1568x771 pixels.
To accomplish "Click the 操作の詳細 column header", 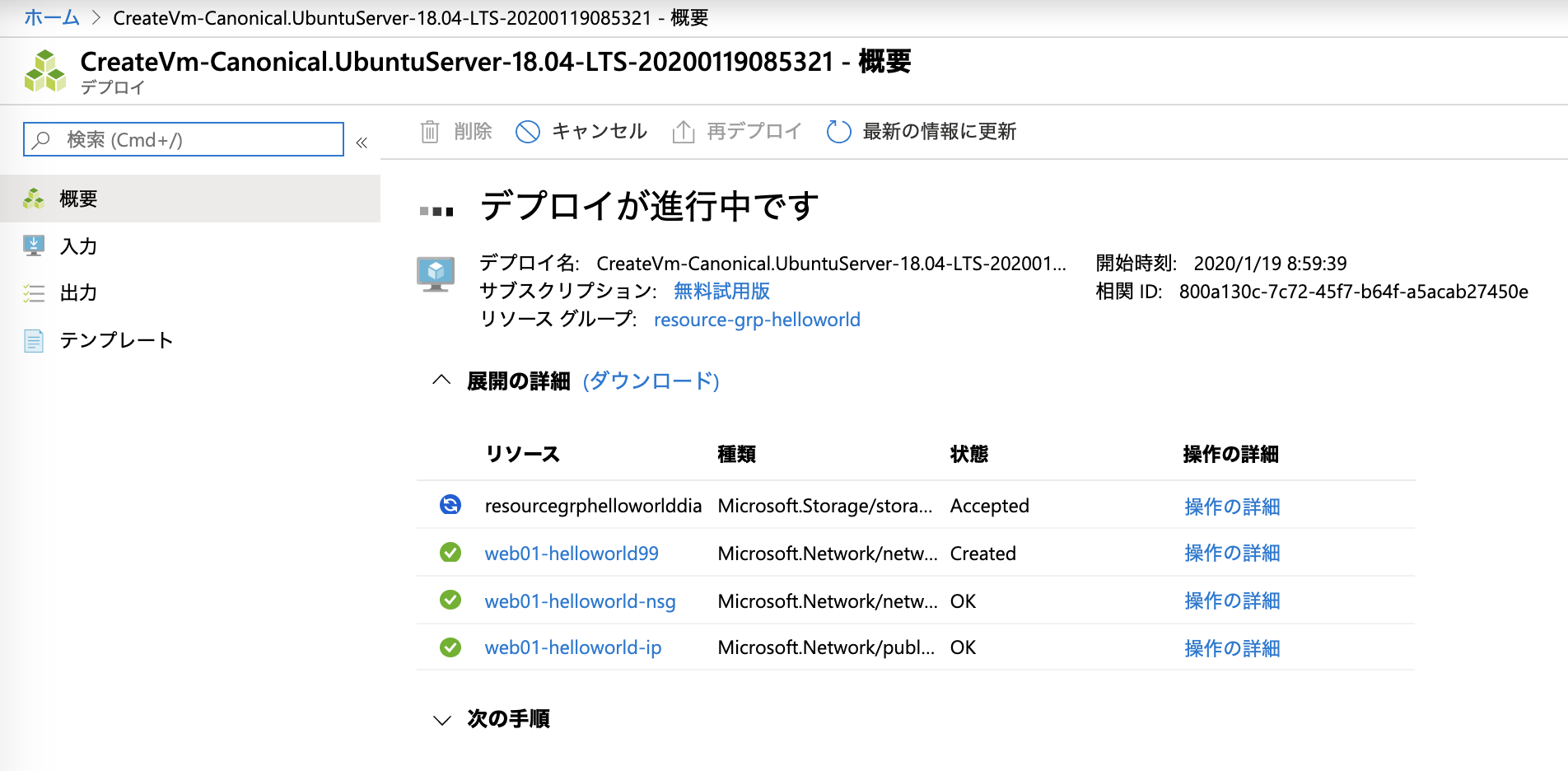I will (1231, 454).
